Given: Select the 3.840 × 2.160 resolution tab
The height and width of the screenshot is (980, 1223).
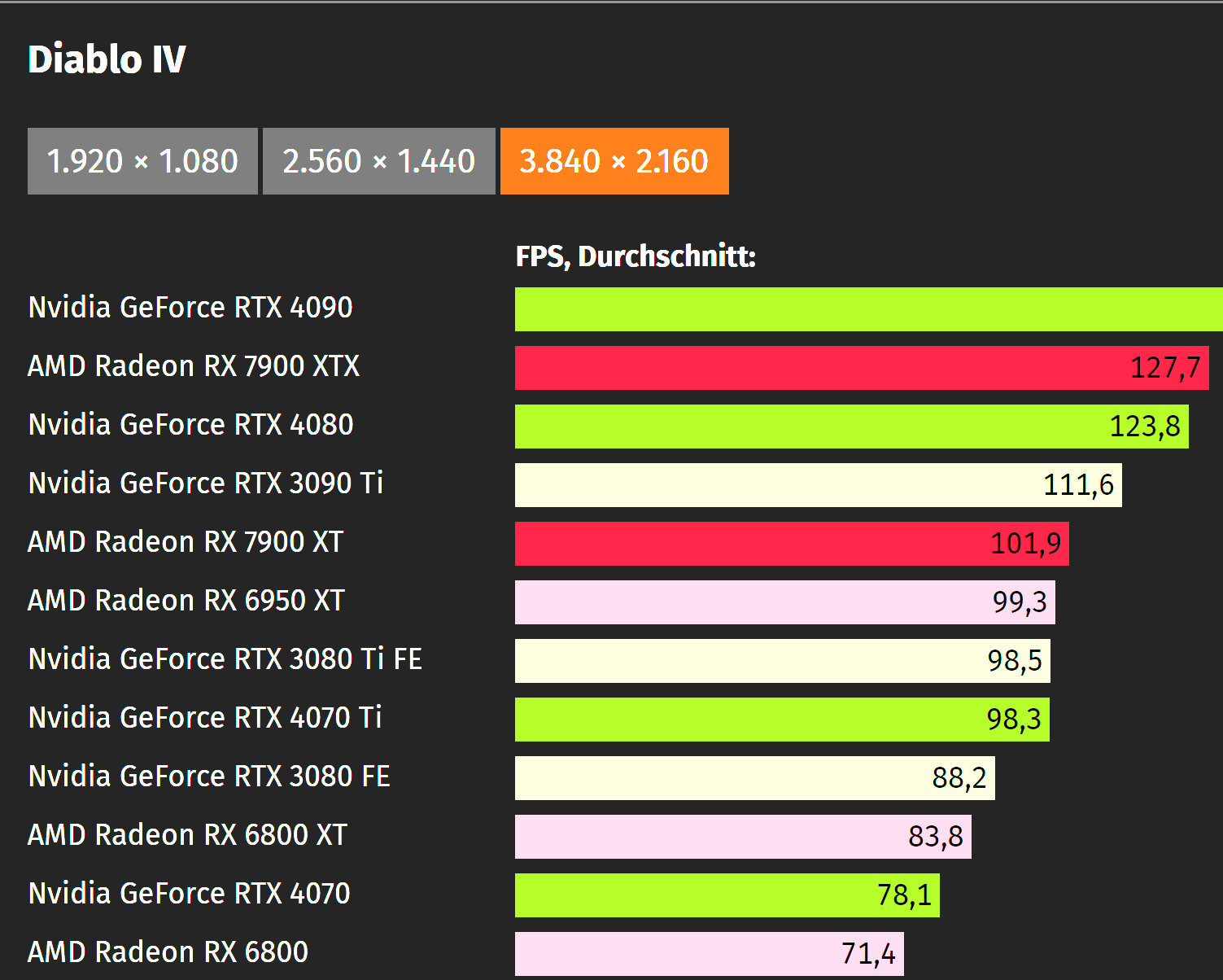Looking at the screenshot, I should tap(614, 161).
